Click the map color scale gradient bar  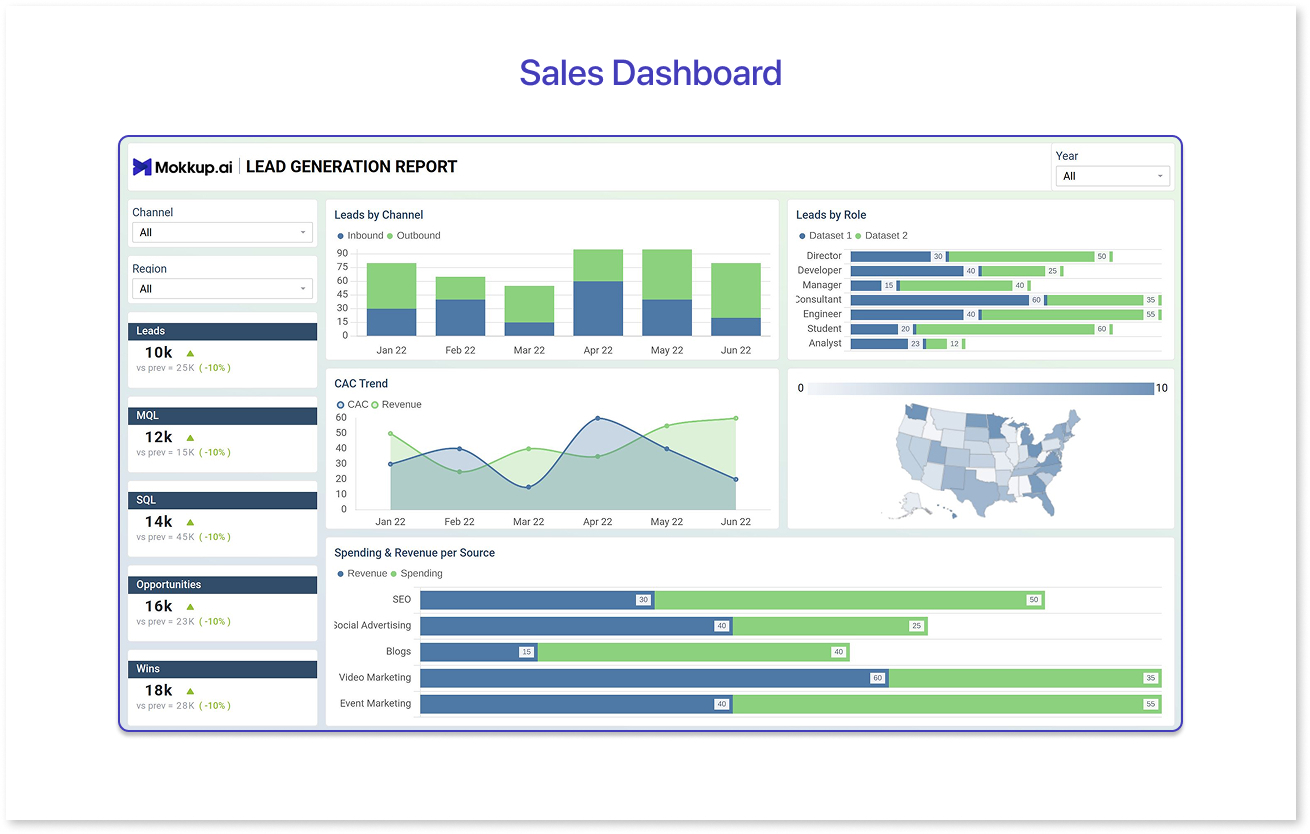point(980,388)
